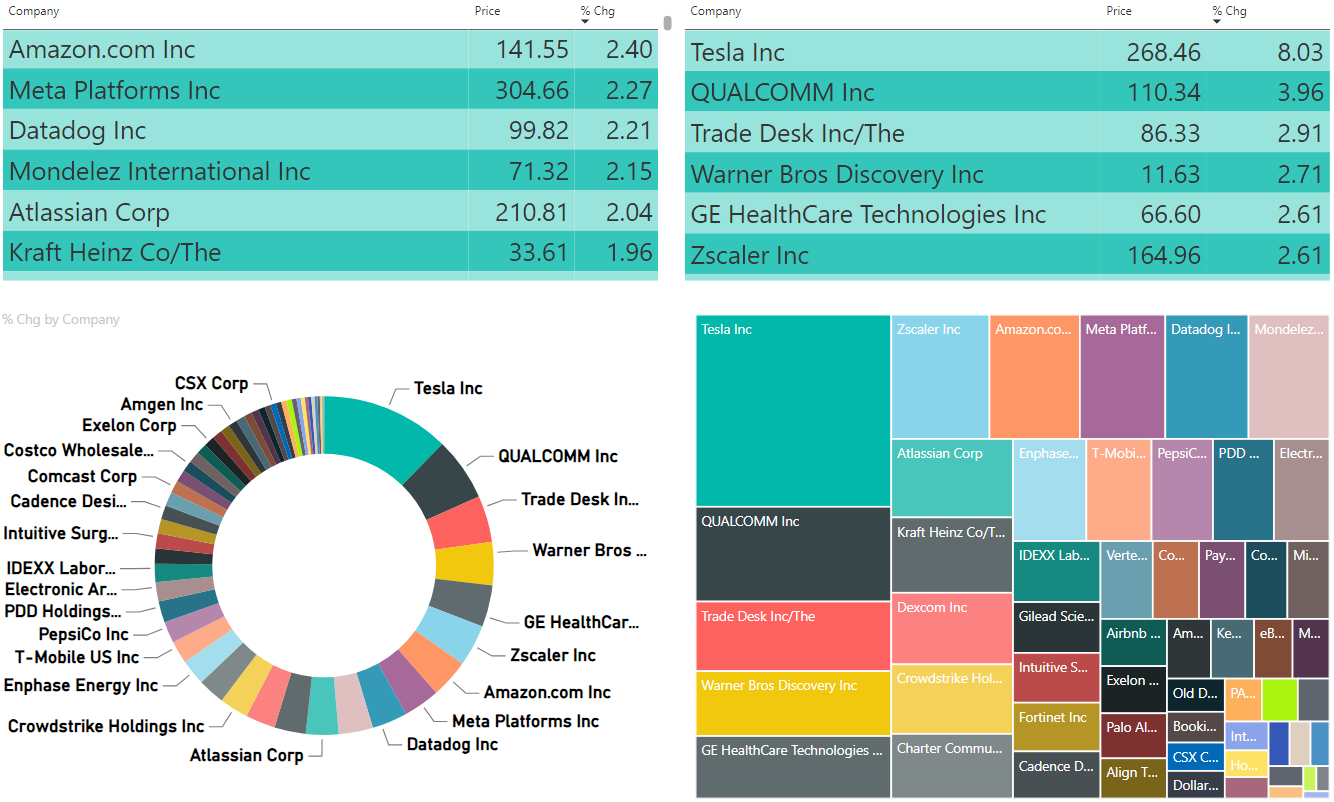Select GE HealthCare Technologies treemap tile

click(x=793, y=767)
